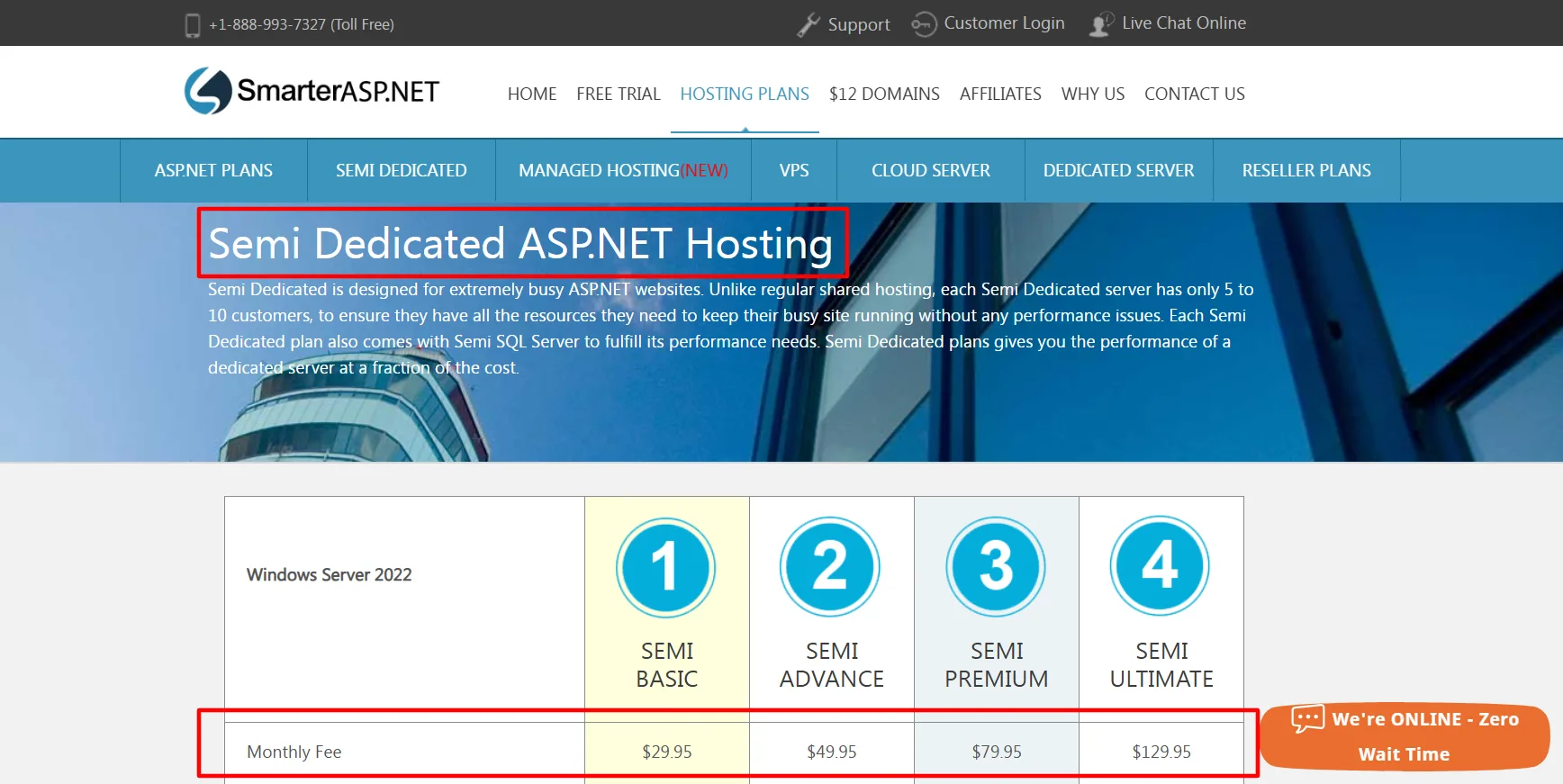Viewport: 1563px width, 784px height.
Task: Click the SEMI PREMIUM plan name
Action: point(997,665)
